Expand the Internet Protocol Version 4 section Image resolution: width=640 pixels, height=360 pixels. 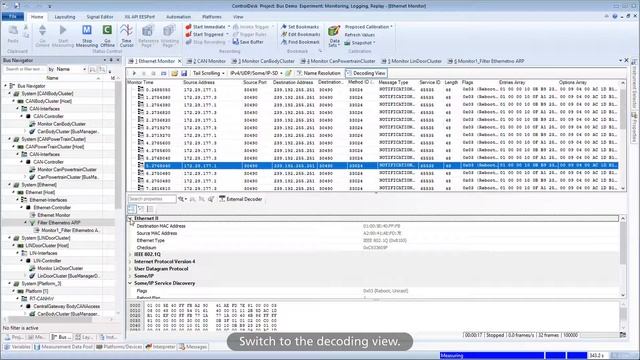130,262
